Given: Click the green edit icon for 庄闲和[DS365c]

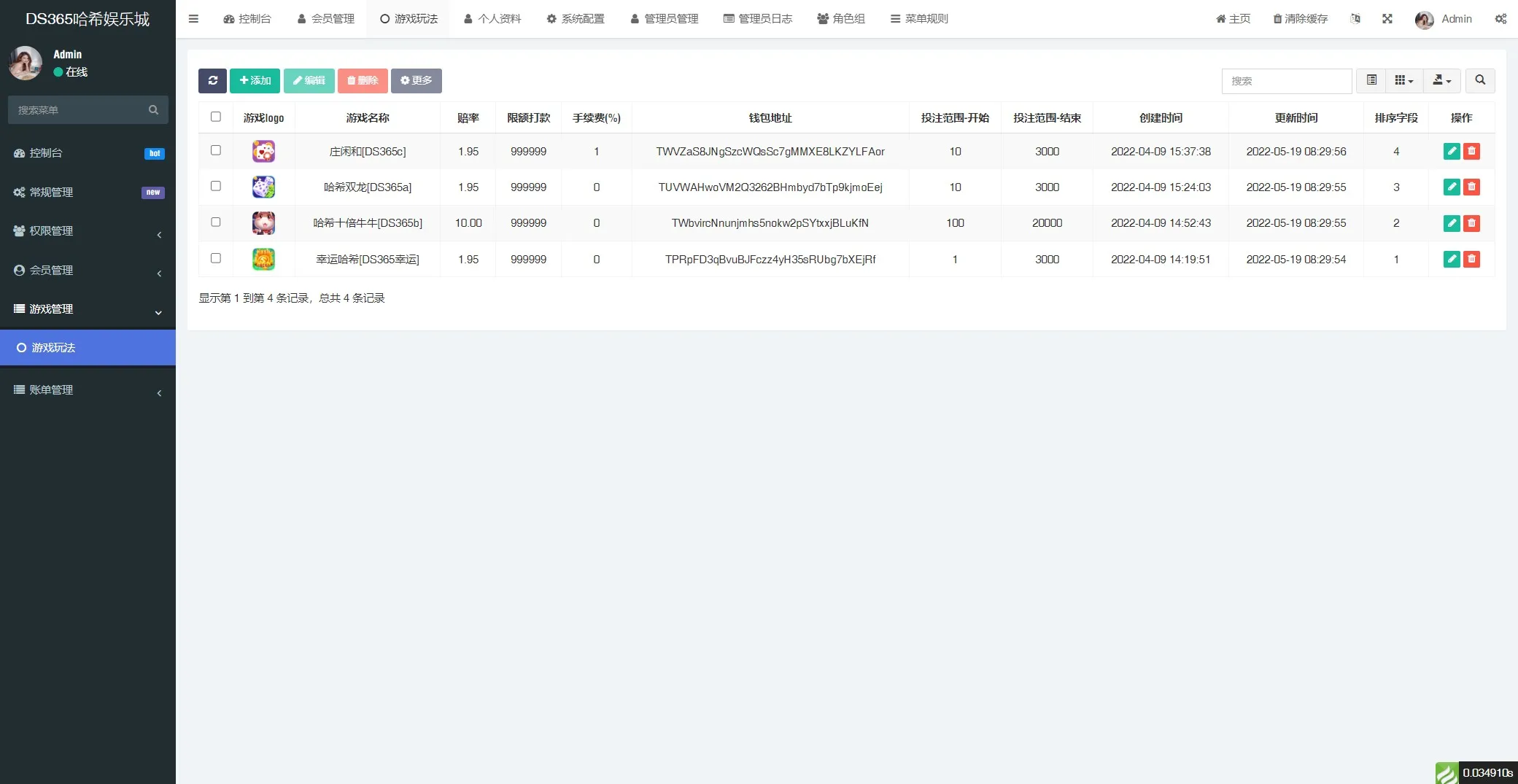Looking at the screenshot, I should (1452, 151).
